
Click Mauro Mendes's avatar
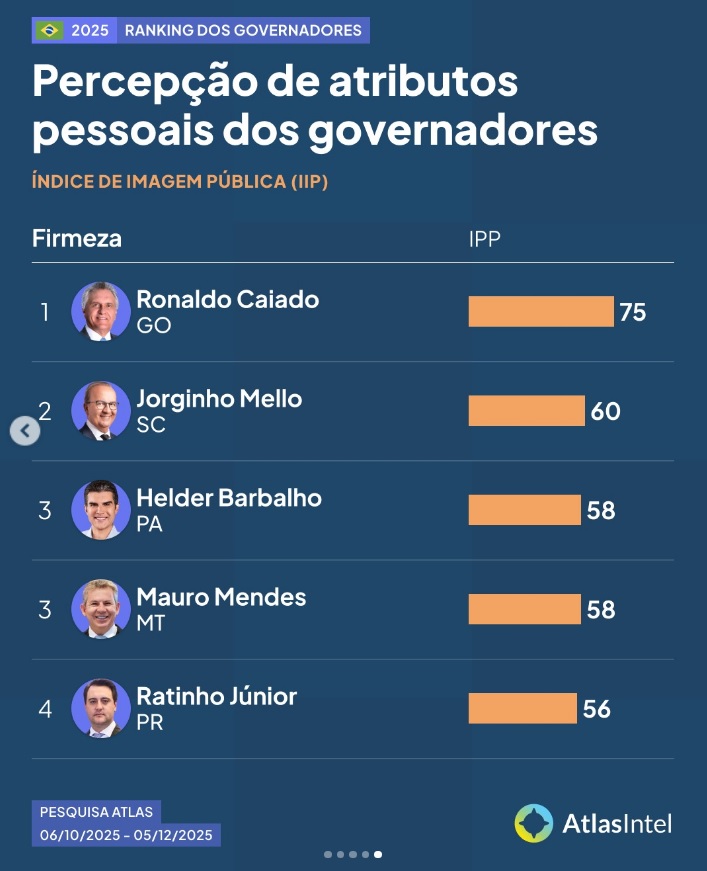click(x=100, y=609)
